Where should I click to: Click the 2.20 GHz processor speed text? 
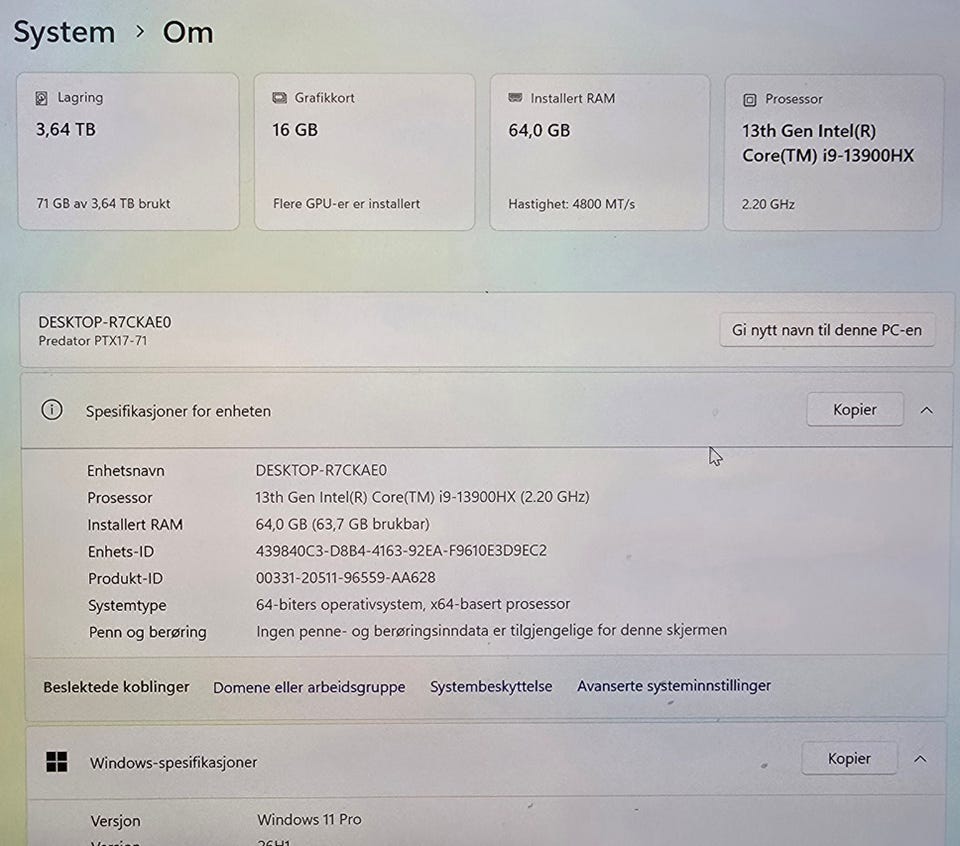[768, 204]
